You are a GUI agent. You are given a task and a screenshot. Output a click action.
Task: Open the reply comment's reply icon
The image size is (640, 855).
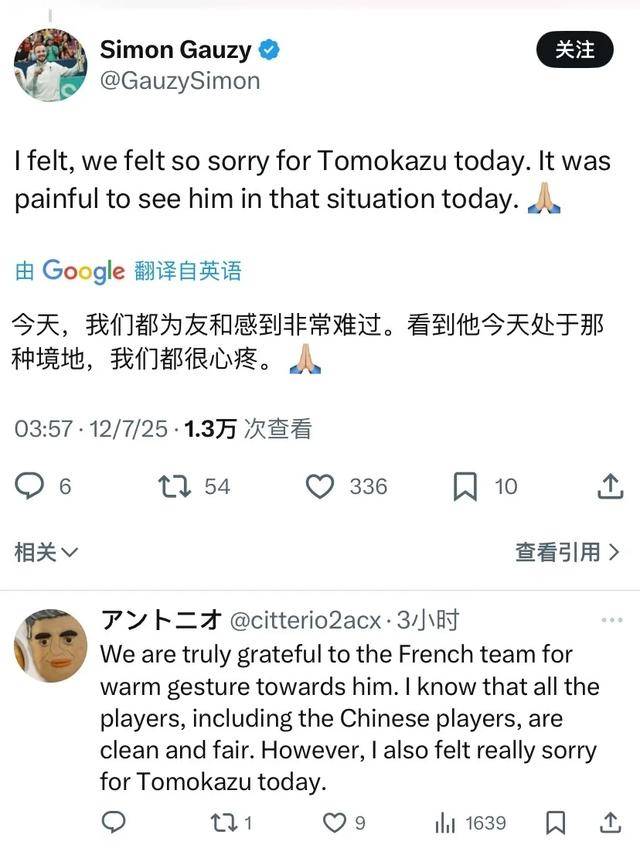(x=115, y=823)
